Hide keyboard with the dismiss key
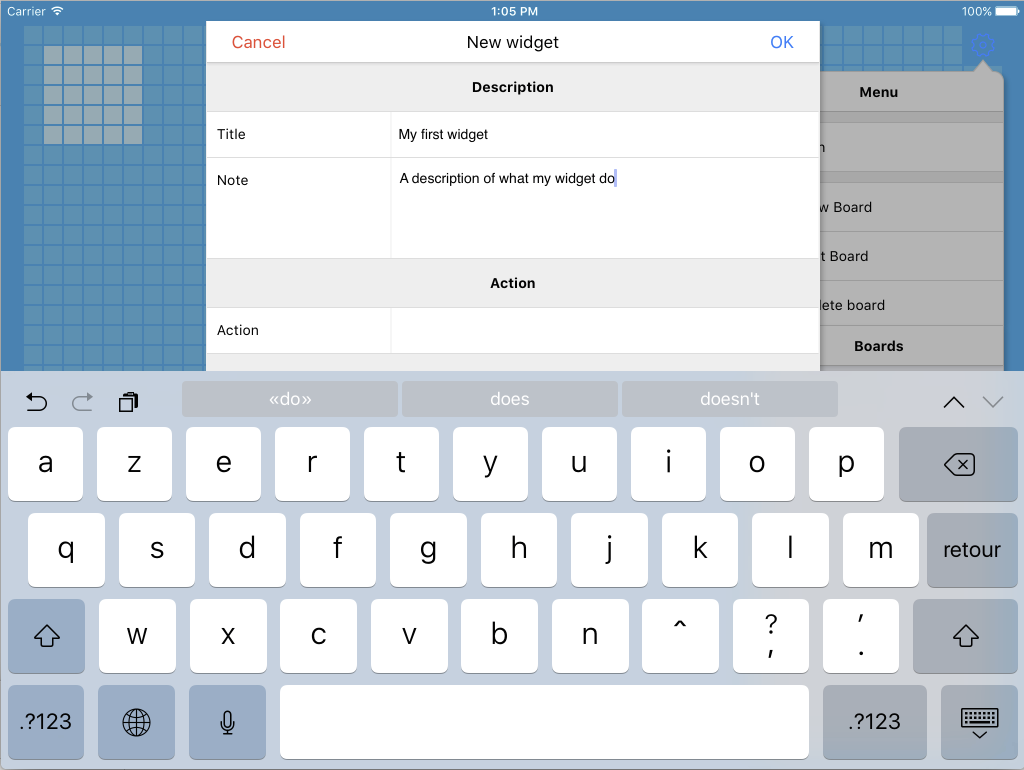 (x=978, y=722)
